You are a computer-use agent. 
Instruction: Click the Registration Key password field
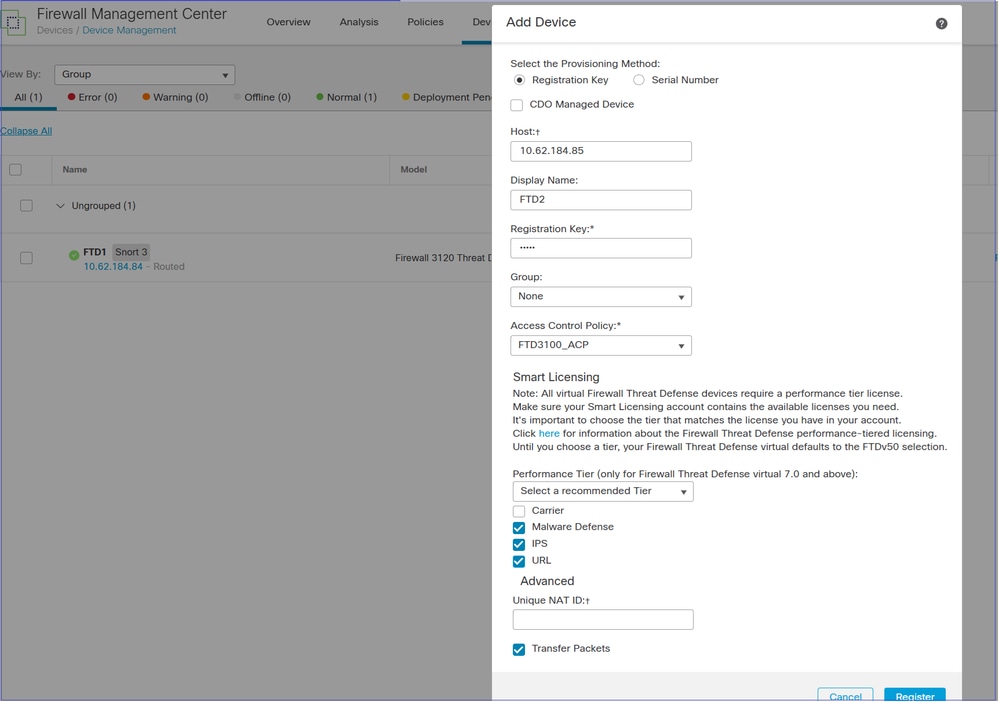coord(601,248)
